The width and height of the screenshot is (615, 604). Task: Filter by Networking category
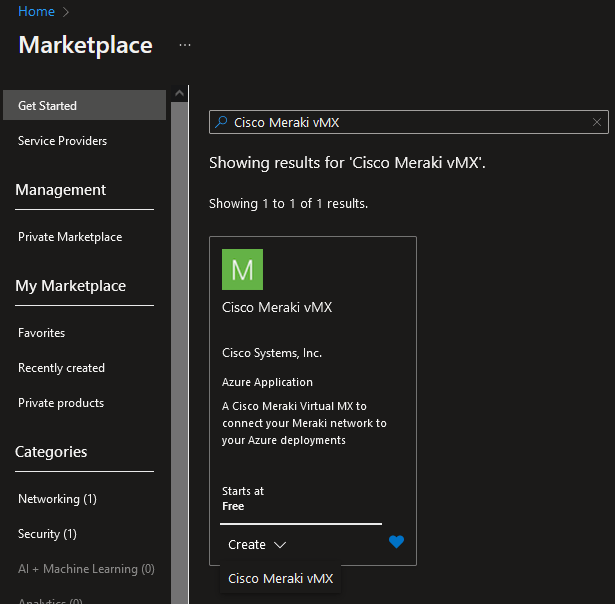coord(57,499)
